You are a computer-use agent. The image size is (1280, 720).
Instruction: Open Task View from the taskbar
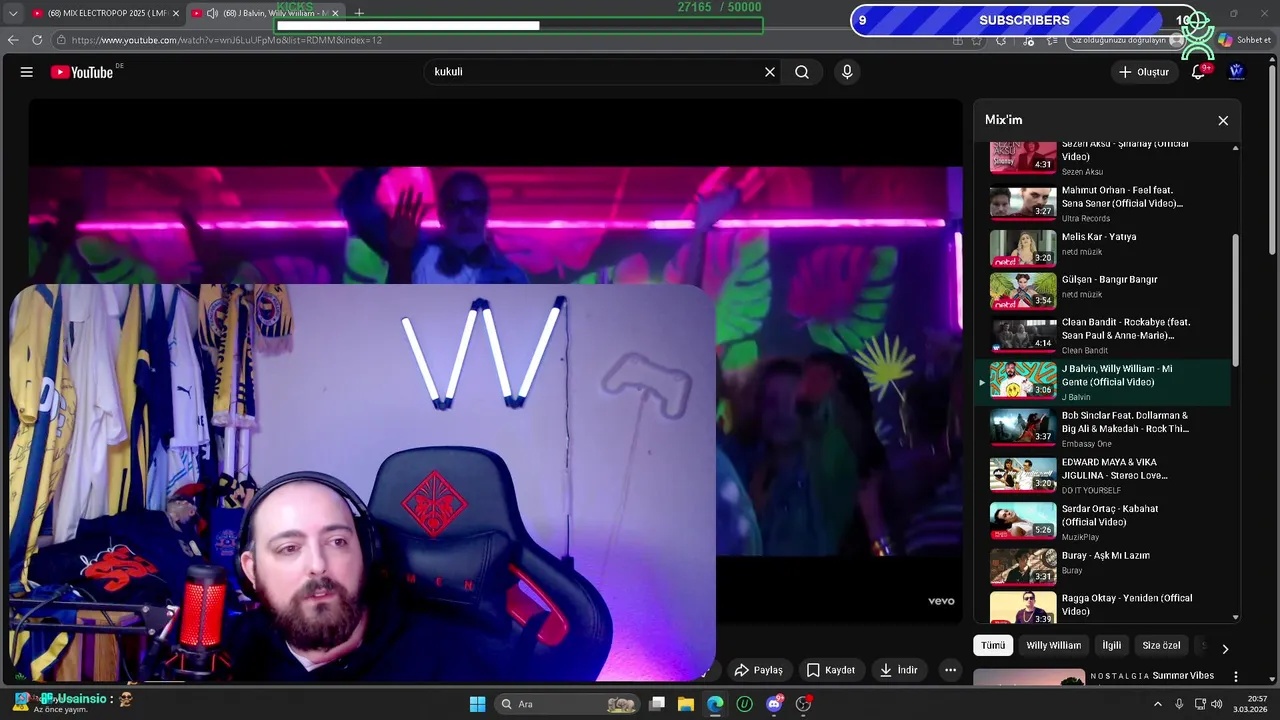[x=657, y=704]
